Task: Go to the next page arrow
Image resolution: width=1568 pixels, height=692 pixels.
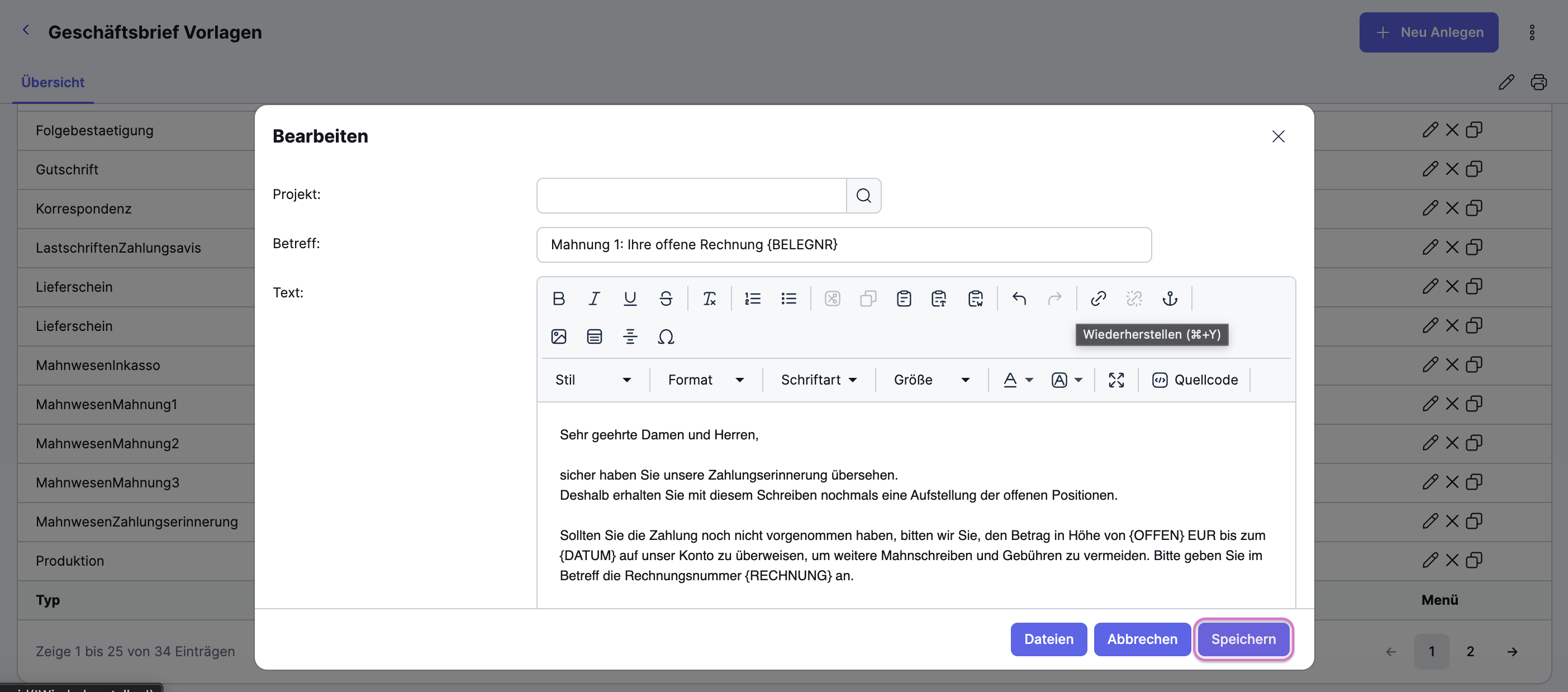Action: 1512,651
